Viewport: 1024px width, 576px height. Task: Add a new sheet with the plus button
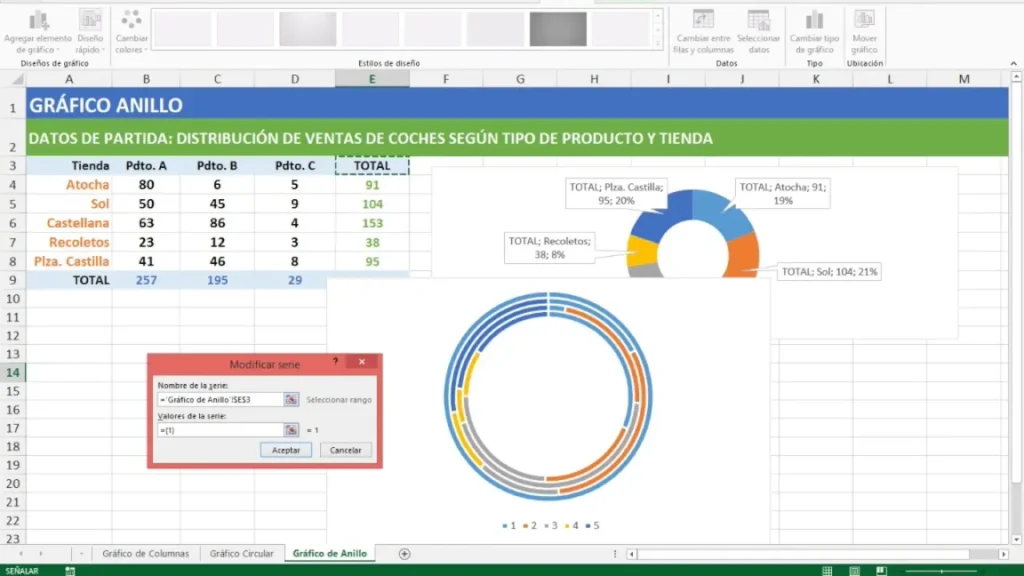pos(405,553)
